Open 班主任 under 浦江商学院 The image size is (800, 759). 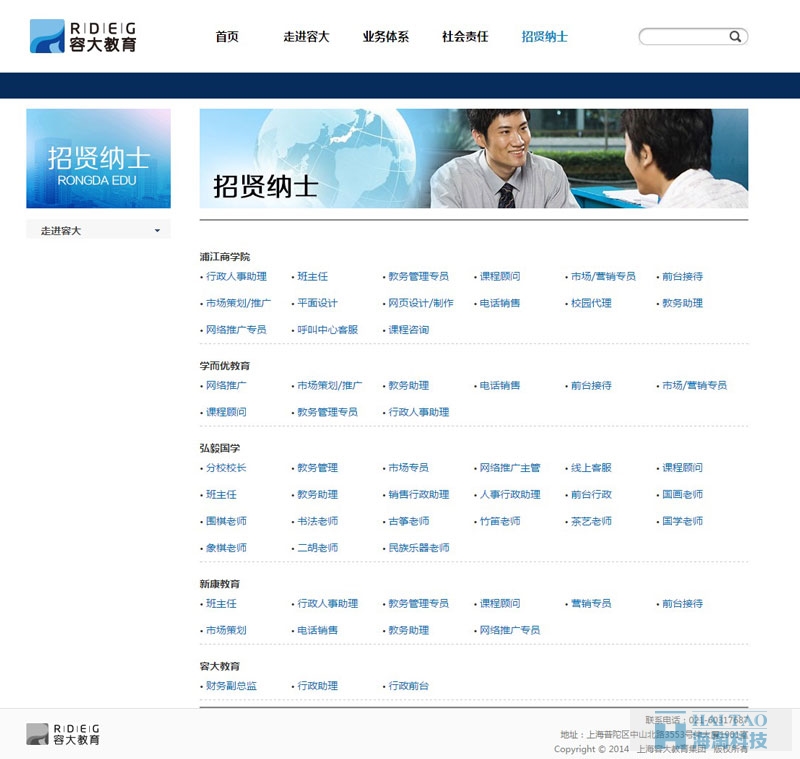pyautogui.click(x=312, y=276)
